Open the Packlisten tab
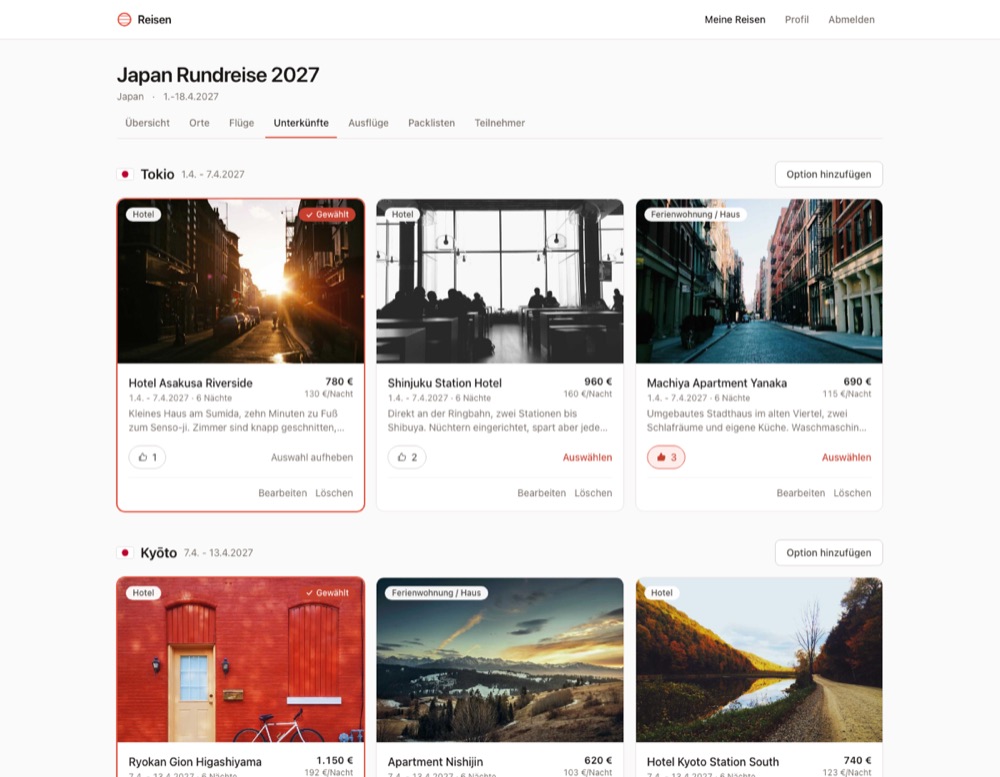1000x777 pixels. [431, 123]
